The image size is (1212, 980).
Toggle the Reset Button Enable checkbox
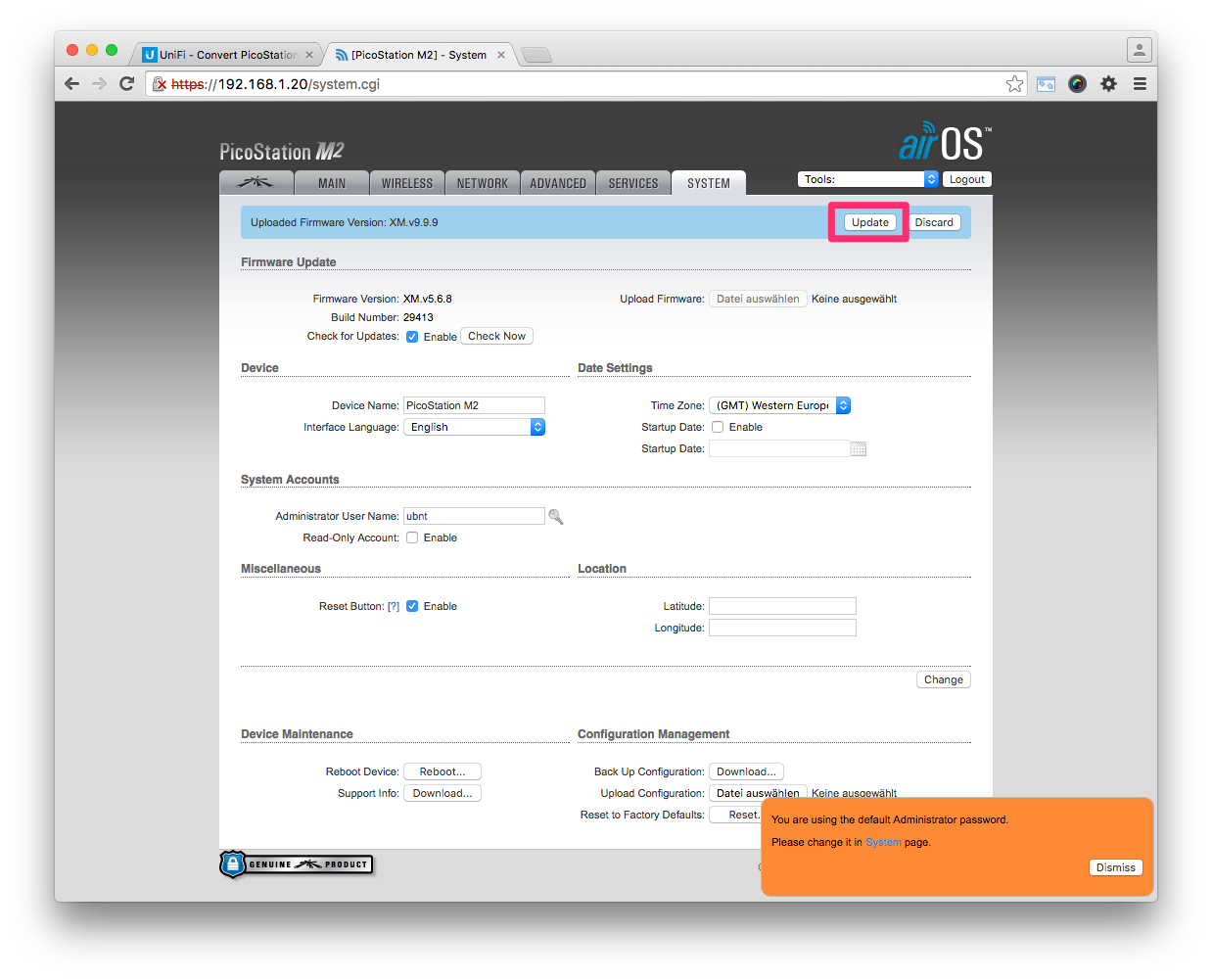[412, 606]
